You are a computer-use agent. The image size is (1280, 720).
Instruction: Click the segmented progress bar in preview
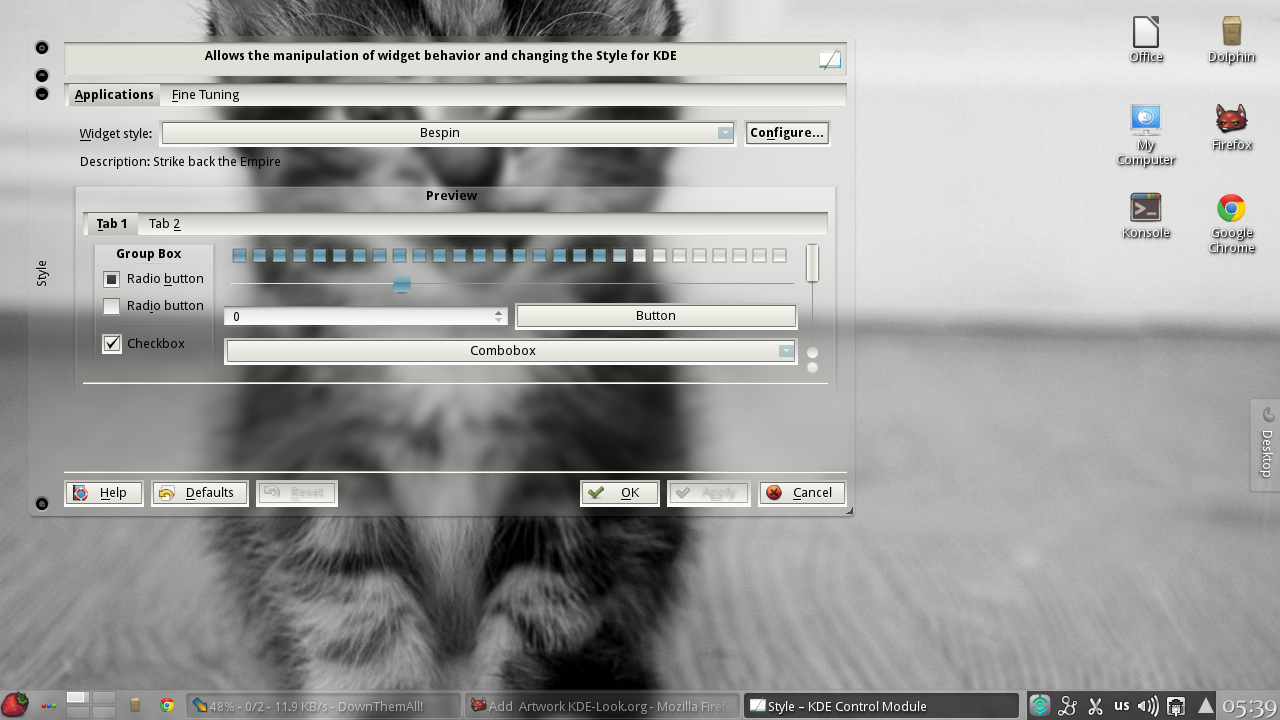pos(510,256)
